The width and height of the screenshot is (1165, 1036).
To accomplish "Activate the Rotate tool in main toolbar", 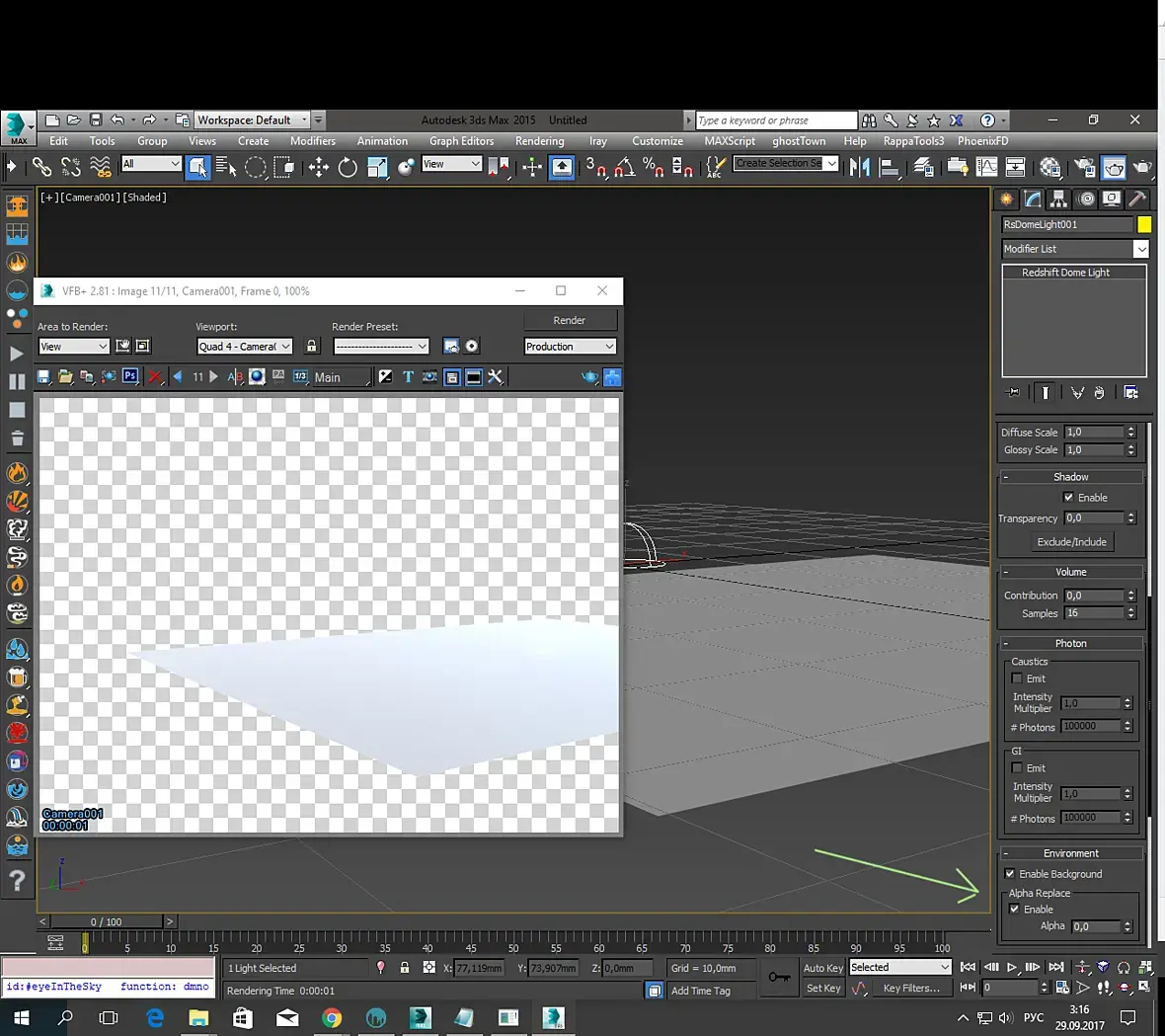I will click(348, 167).
